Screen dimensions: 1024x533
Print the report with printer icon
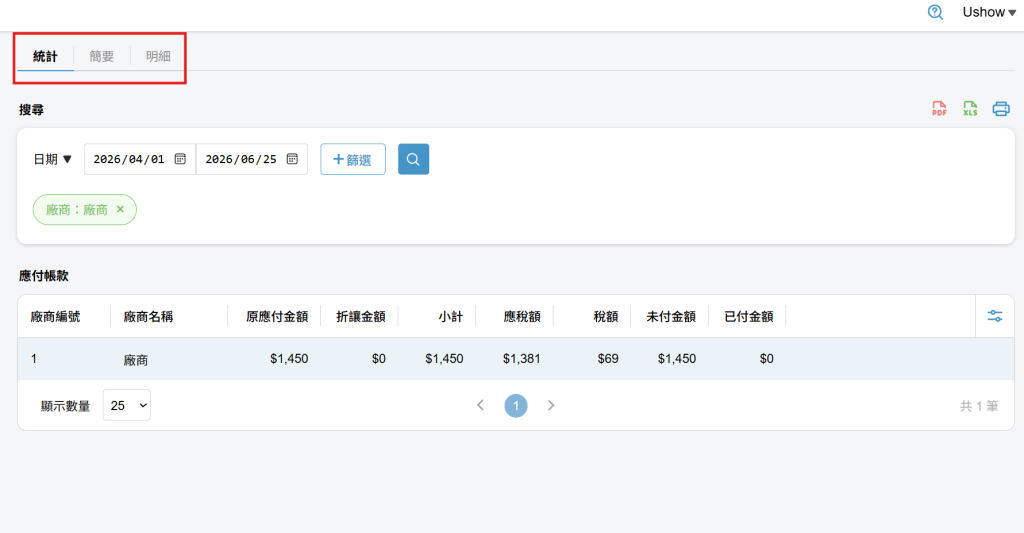pos(1000,109)
